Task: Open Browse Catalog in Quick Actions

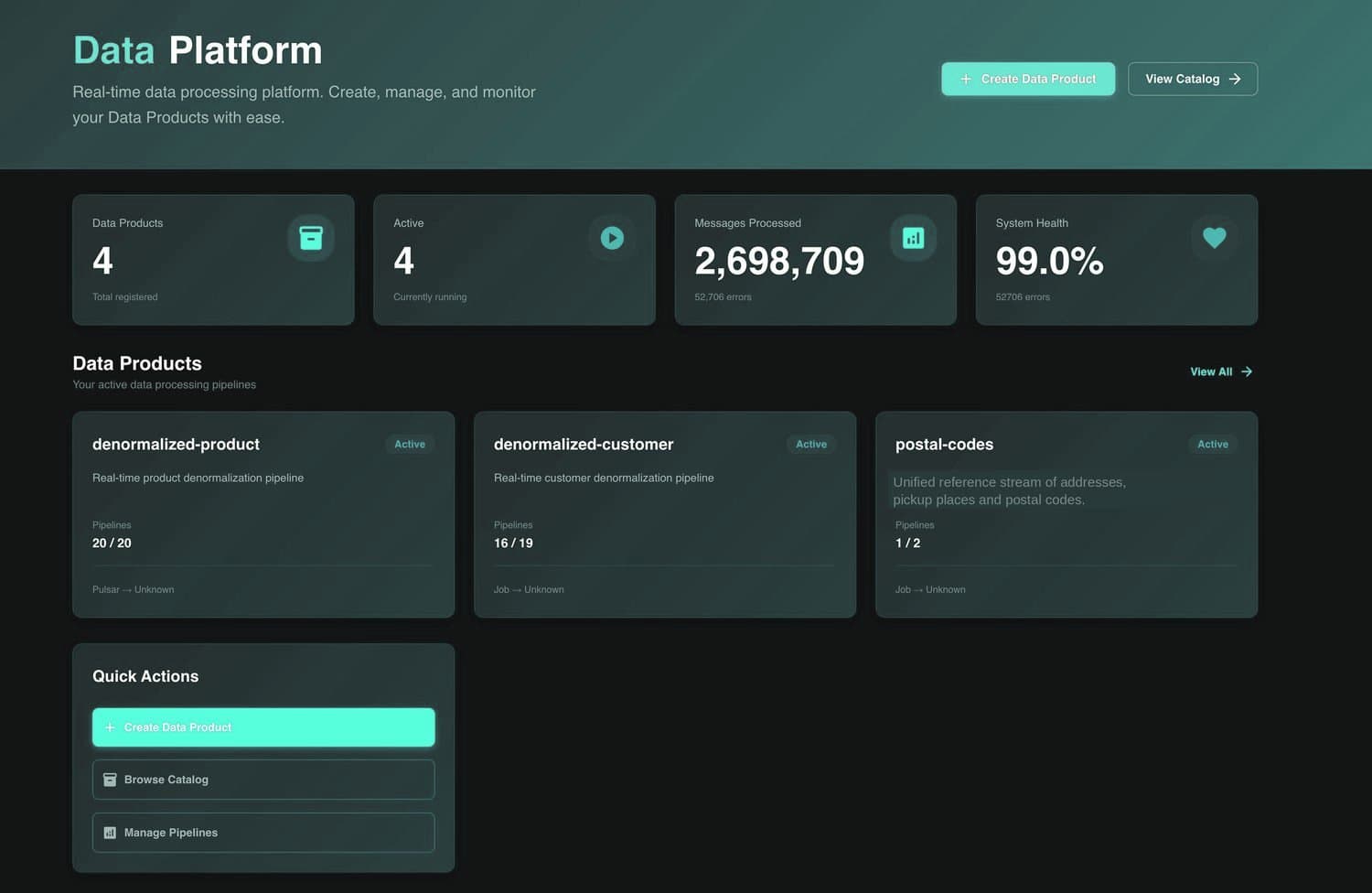Action: click(263, 780)
